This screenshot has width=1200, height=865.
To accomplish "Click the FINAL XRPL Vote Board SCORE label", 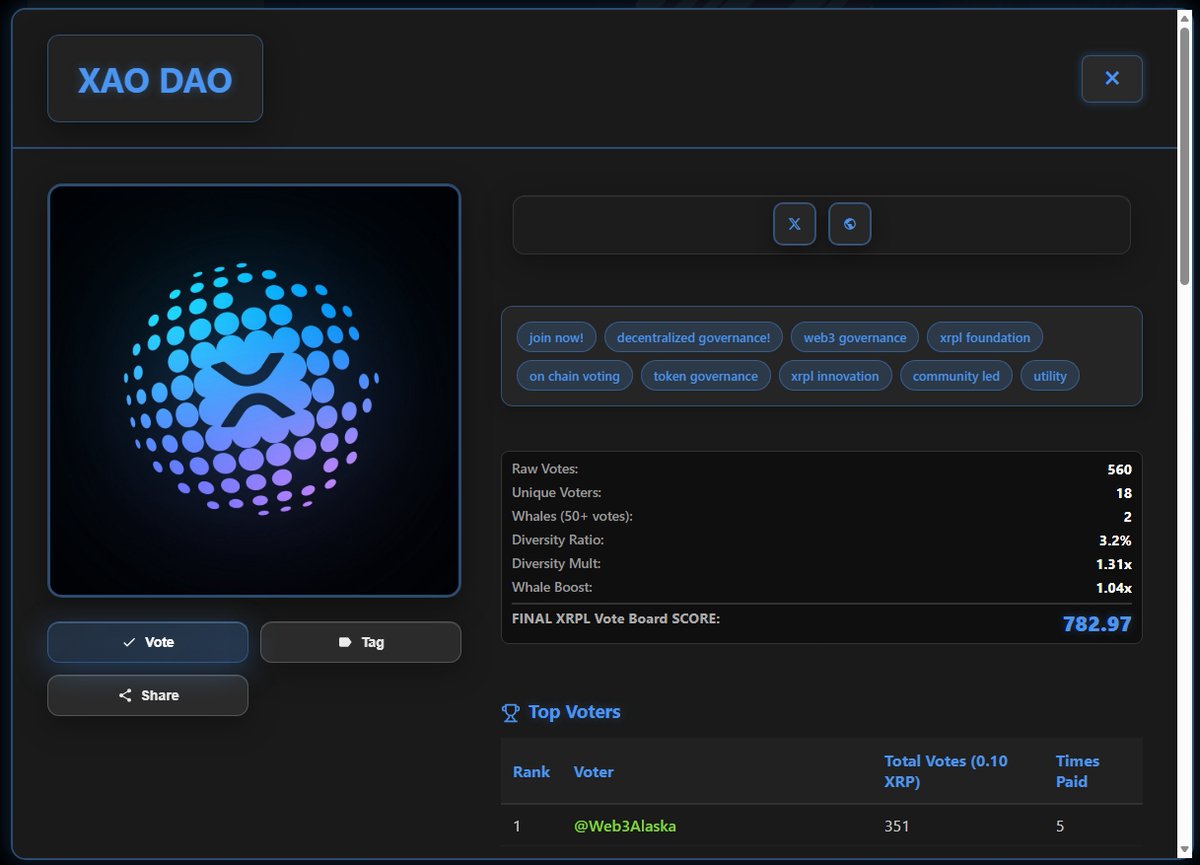I will (616, 619).
